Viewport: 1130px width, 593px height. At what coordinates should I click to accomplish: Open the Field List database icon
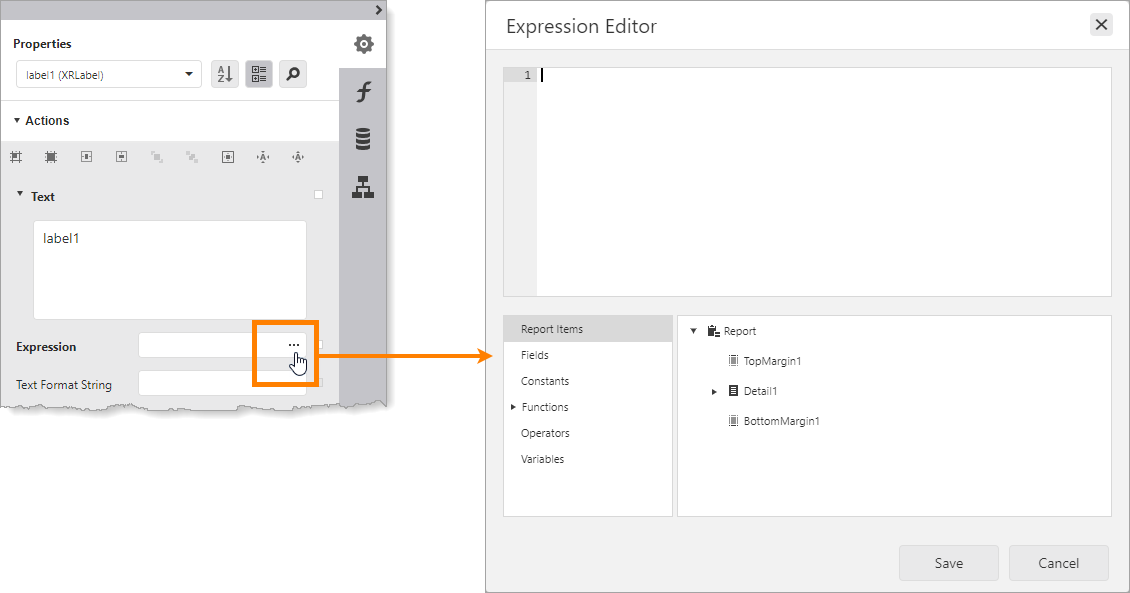coord(362,138)
